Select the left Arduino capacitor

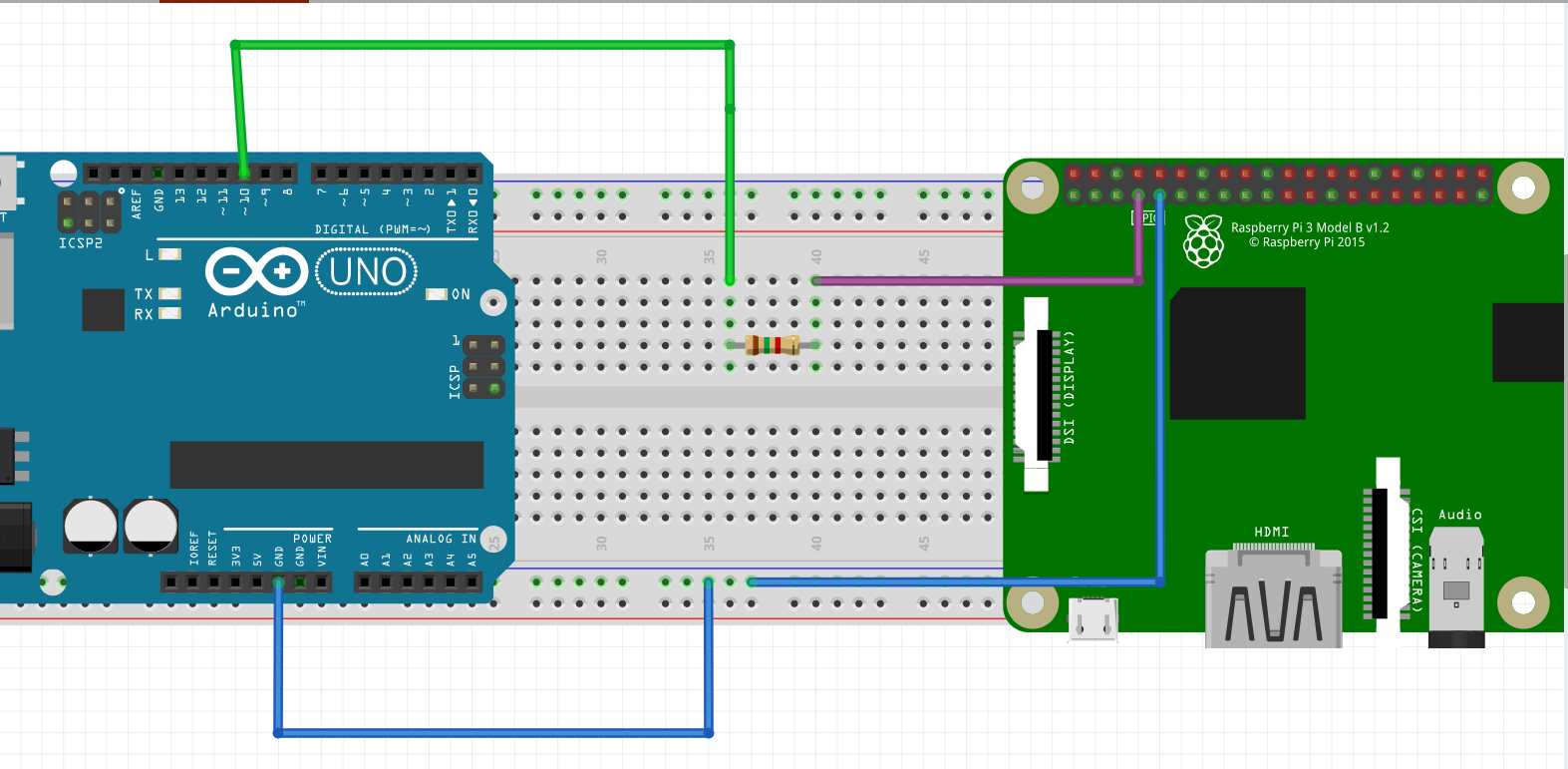coord(91,527)
